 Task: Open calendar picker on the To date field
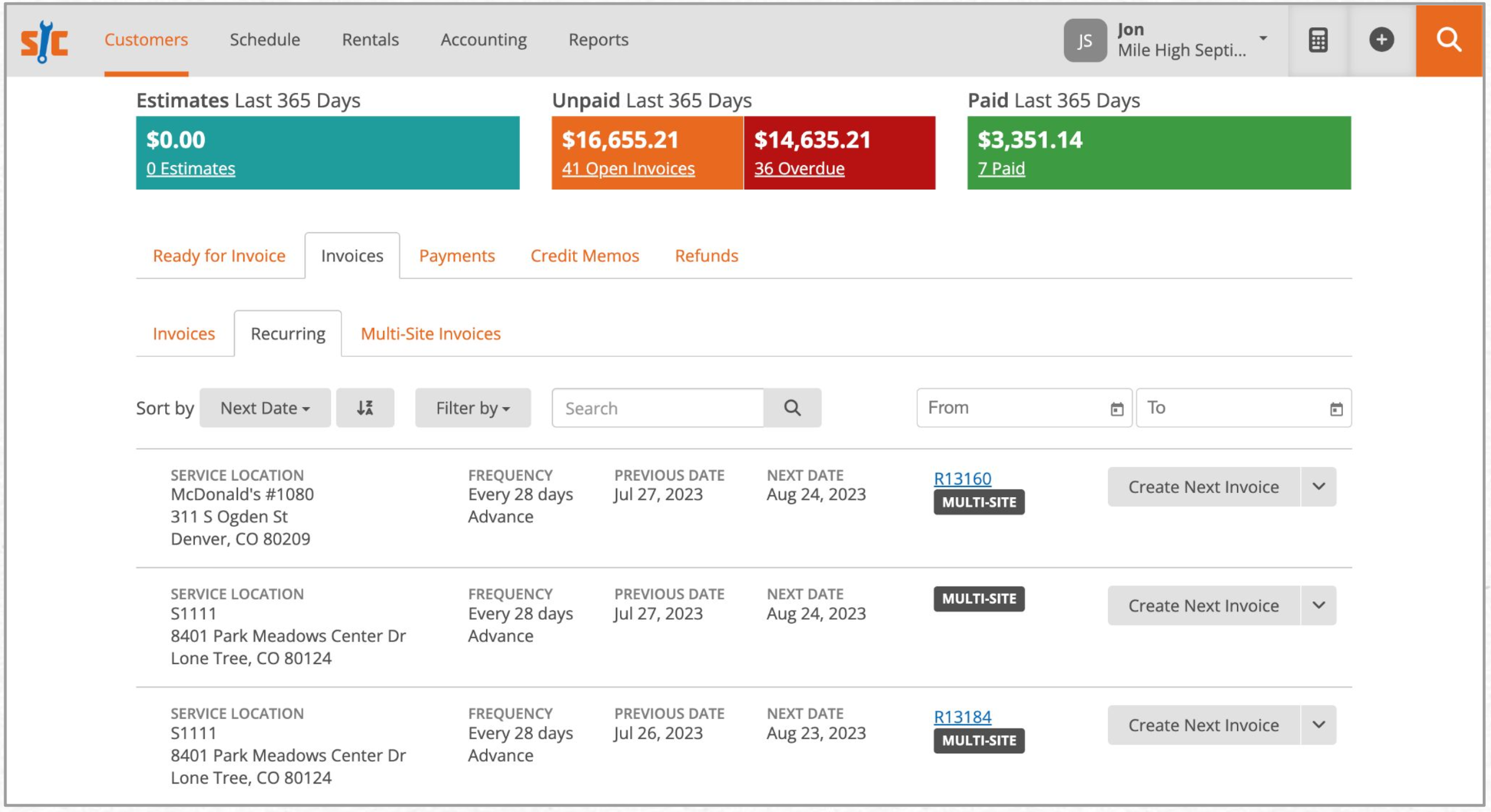click(1336, 407)
